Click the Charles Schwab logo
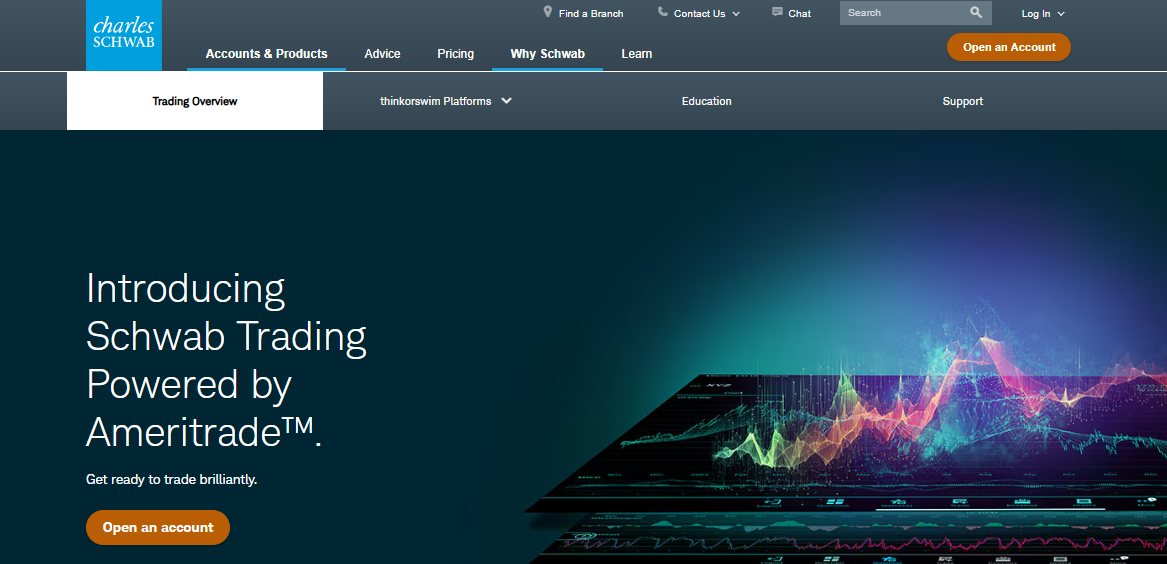The image size is (1167, 564). [x=124, y=35]
